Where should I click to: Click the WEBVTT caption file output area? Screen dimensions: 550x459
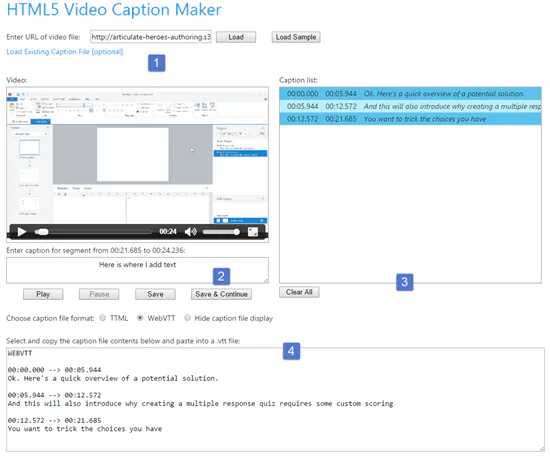[x=275, y=399]
